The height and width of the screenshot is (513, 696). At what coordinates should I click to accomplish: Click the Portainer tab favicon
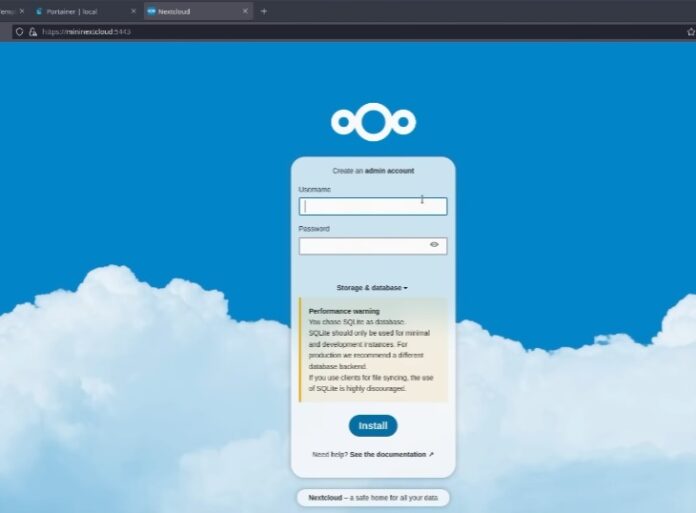(39, 12)
